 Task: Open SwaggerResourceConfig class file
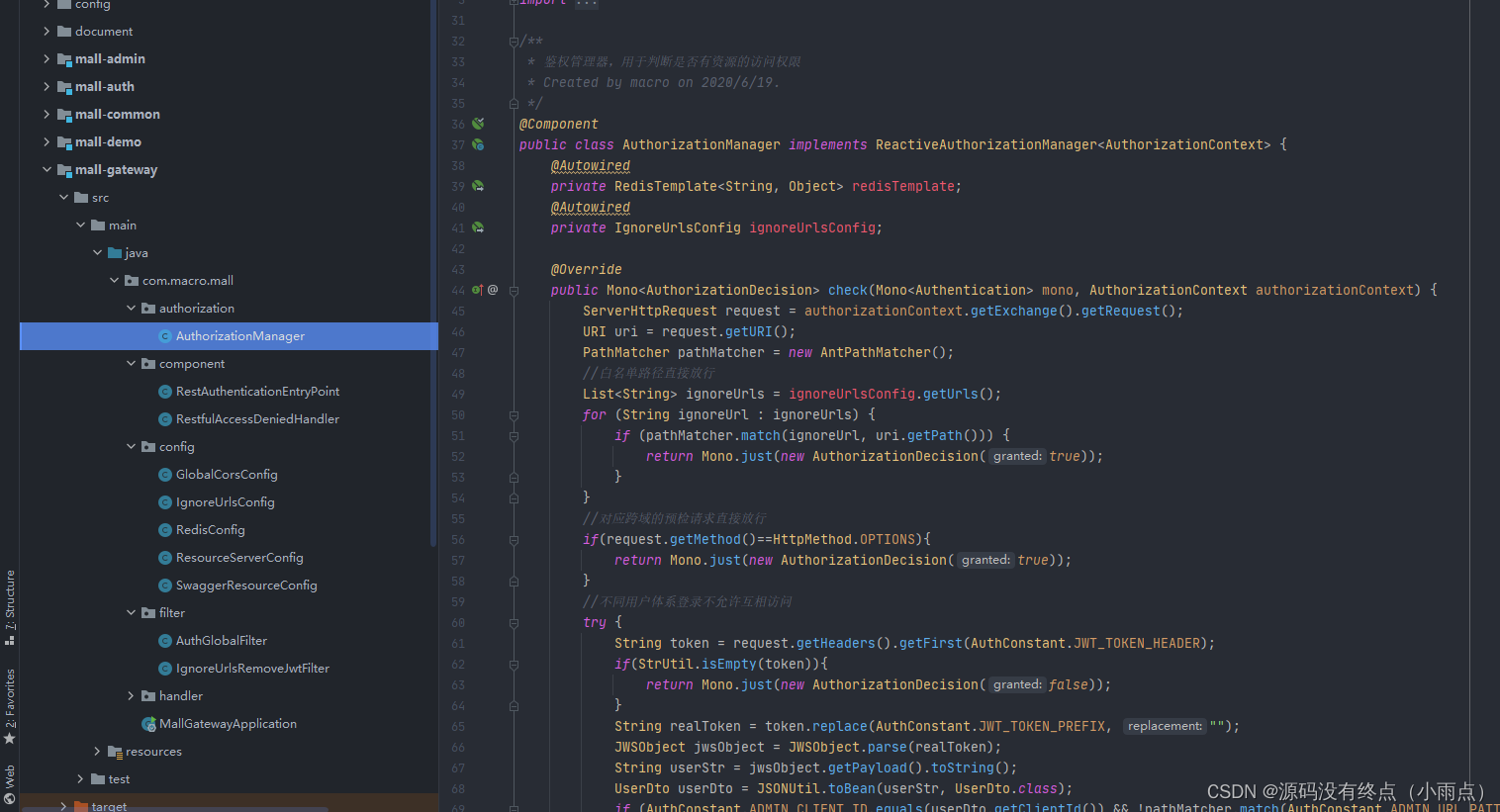pyautogui.click(x=246, y=586)
